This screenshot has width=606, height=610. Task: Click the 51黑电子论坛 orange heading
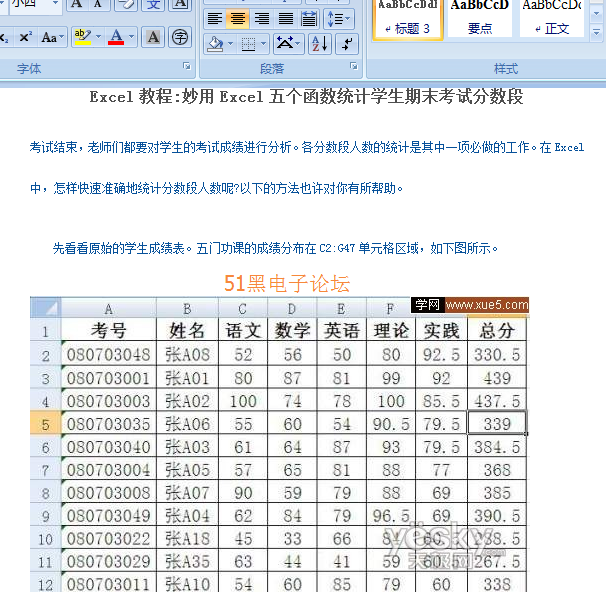point(287,283)
